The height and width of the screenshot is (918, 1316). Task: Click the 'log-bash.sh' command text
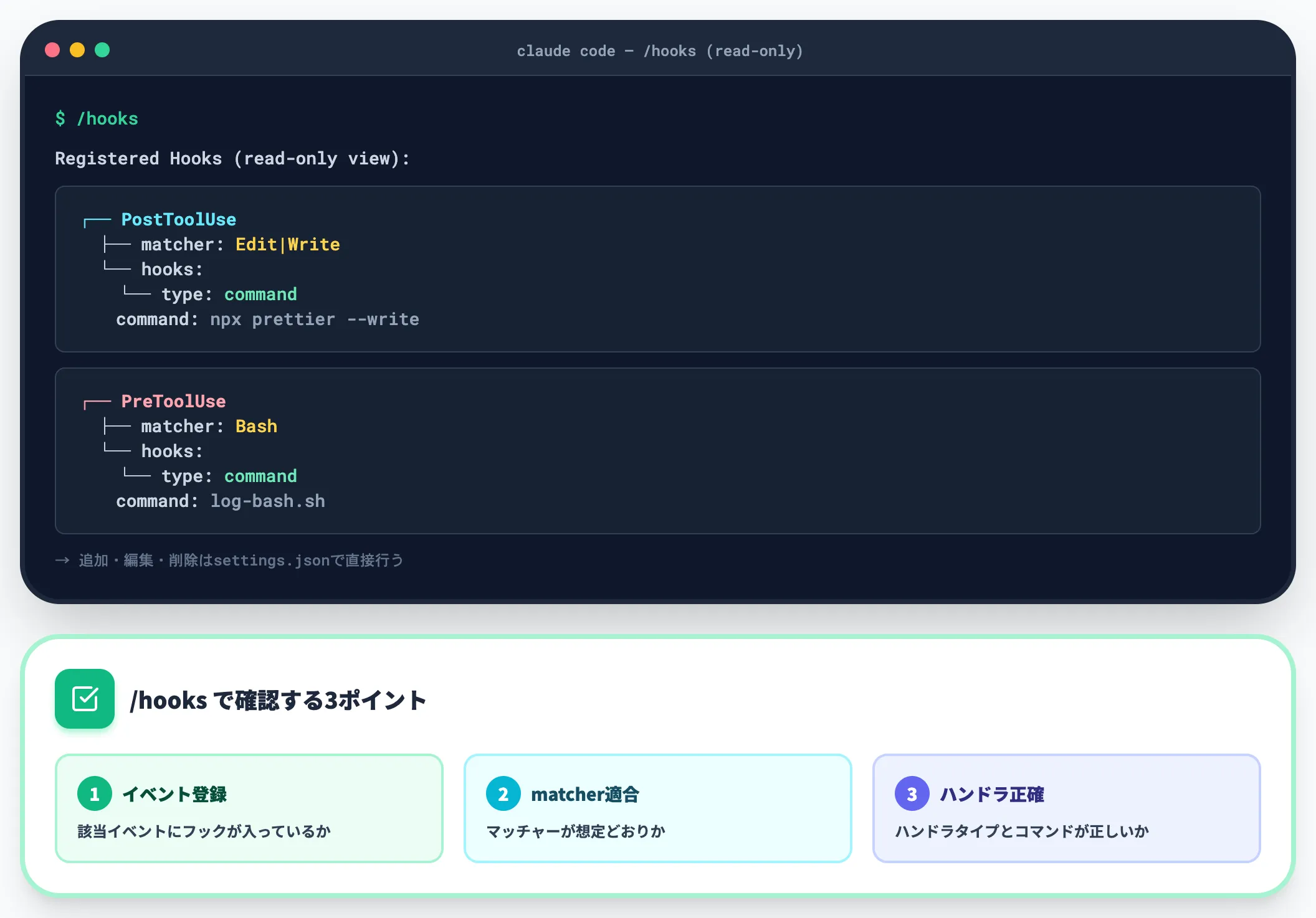click(x=268, y=501)
